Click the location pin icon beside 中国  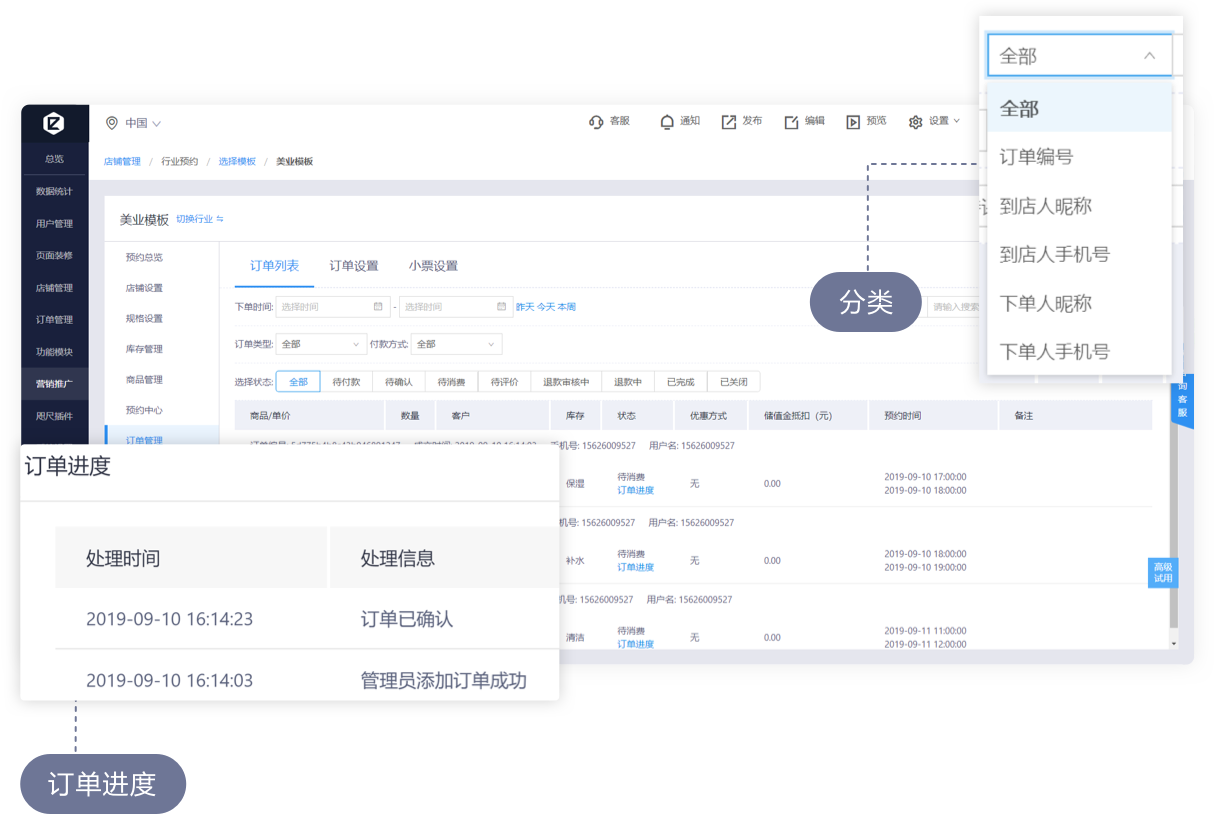click(x=111, y=123)
